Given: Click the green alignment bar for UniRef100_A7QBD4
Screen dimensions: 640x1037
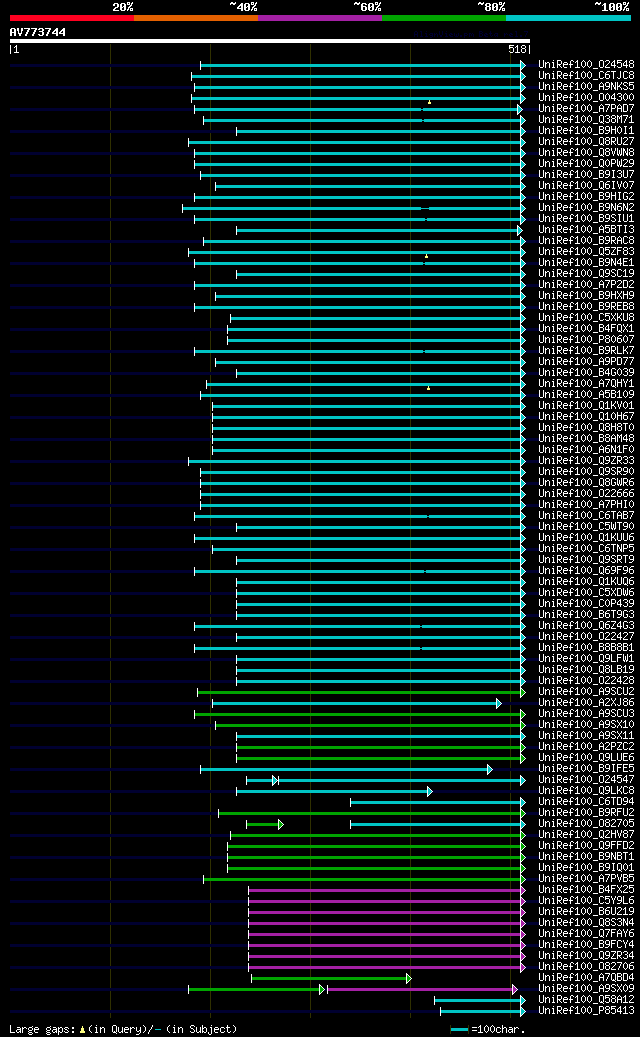Looking at the screenshot, I should tap(331, 978).
